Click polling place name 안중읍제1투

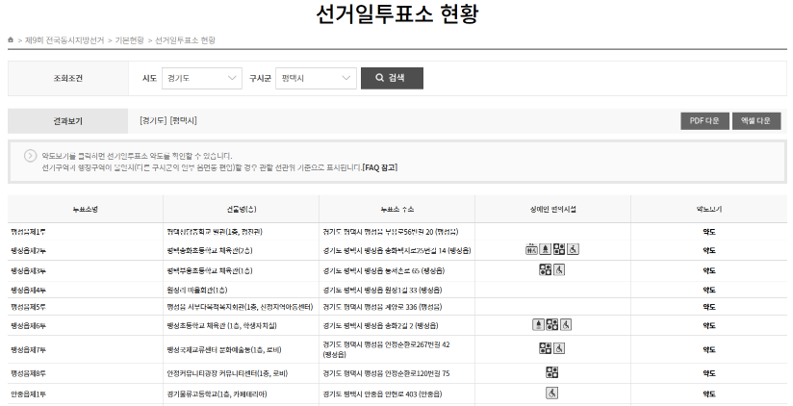[28, 394]
